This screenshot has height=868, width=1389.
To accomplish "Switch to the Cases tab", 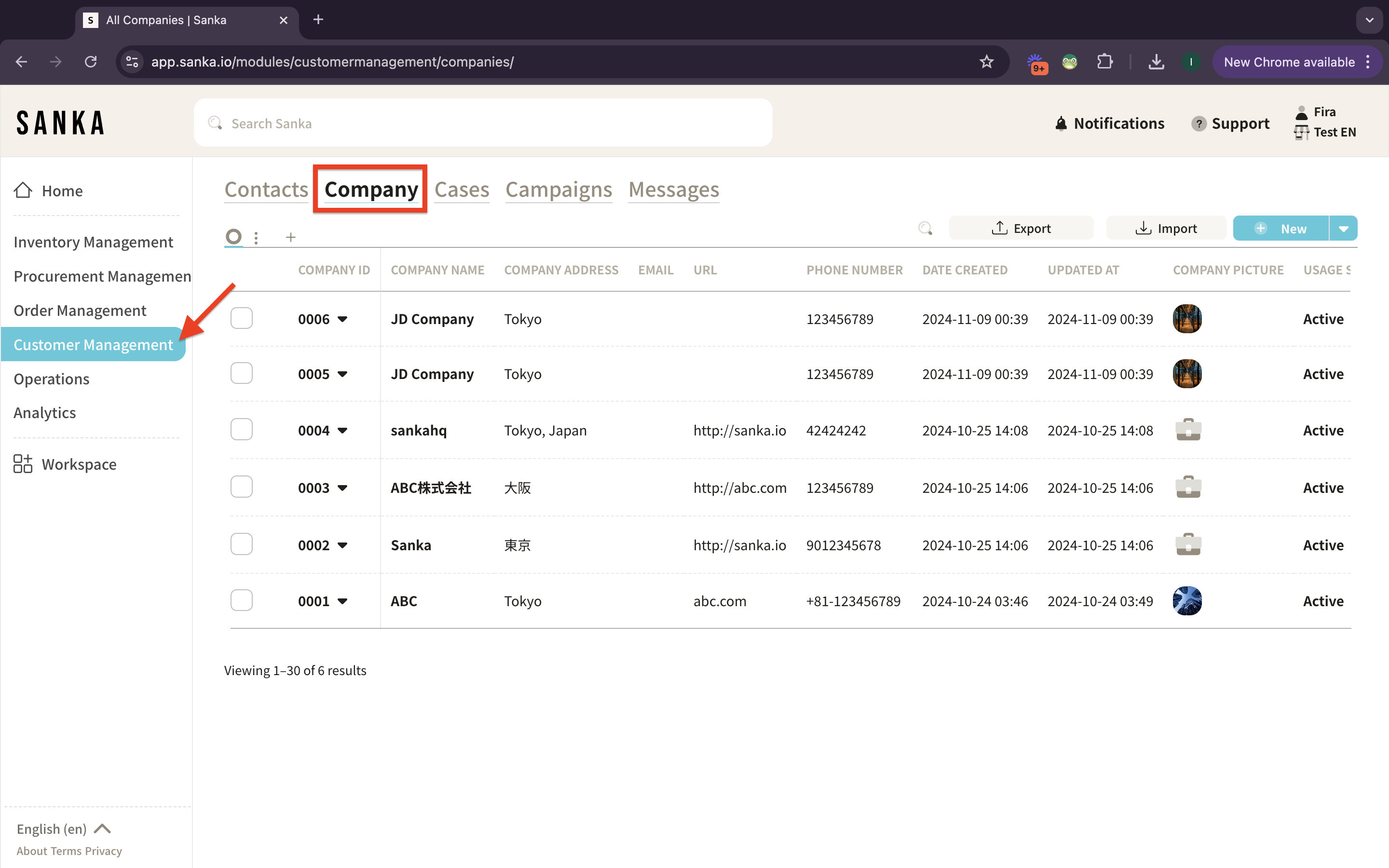I will click(x=462, y=190).
